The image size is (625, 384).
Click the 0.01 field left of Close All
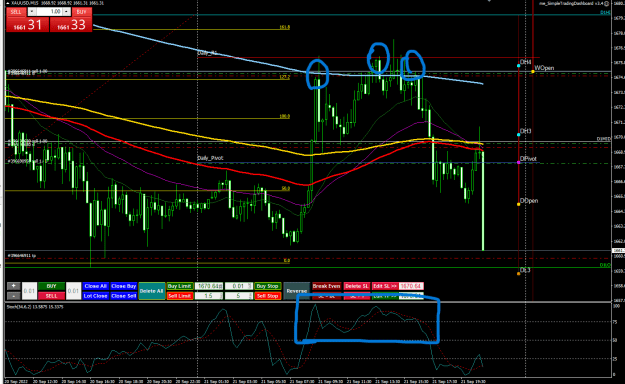pos(73,291)
